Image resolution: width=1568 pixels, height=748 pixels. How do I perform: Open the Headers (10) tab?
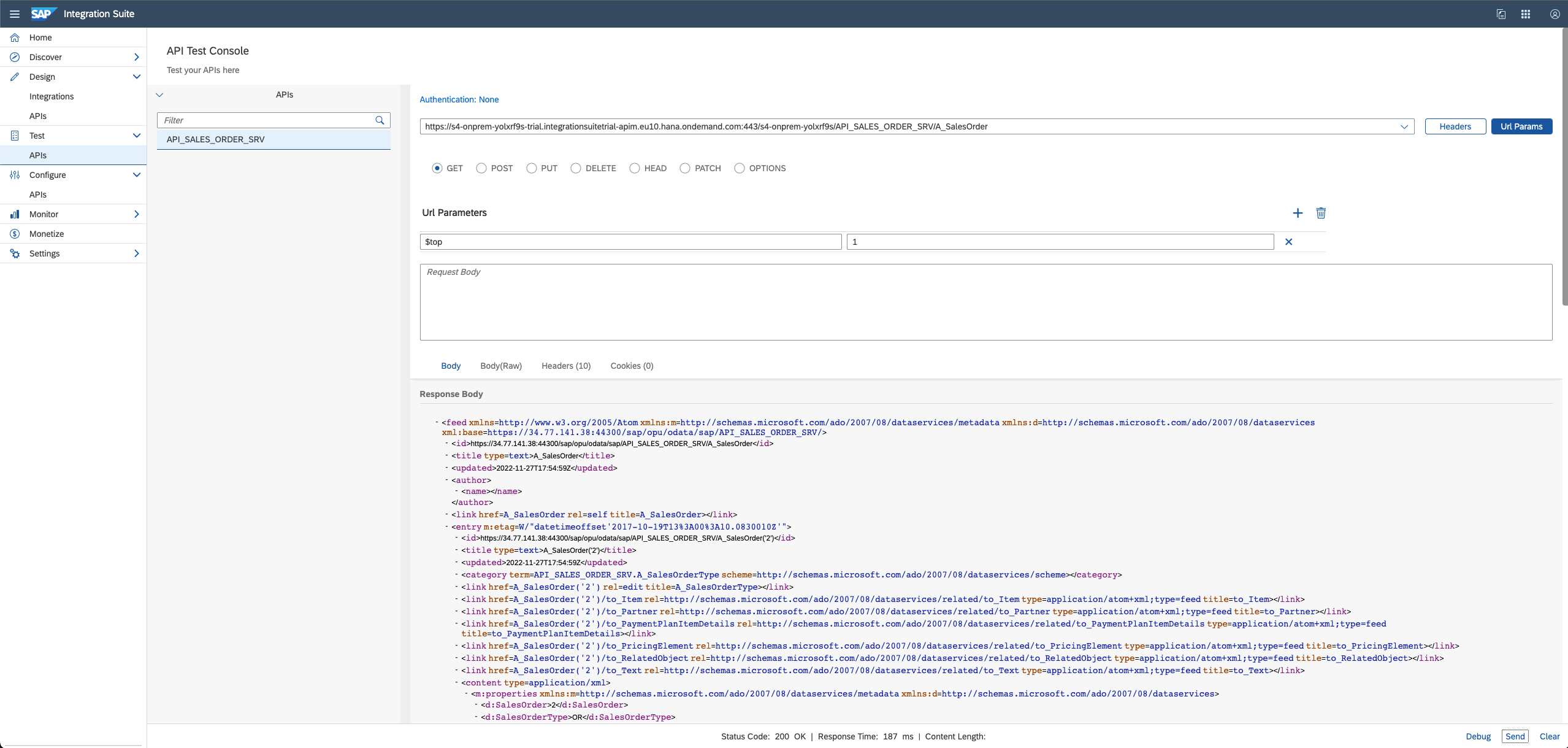[x=566, y=366]
